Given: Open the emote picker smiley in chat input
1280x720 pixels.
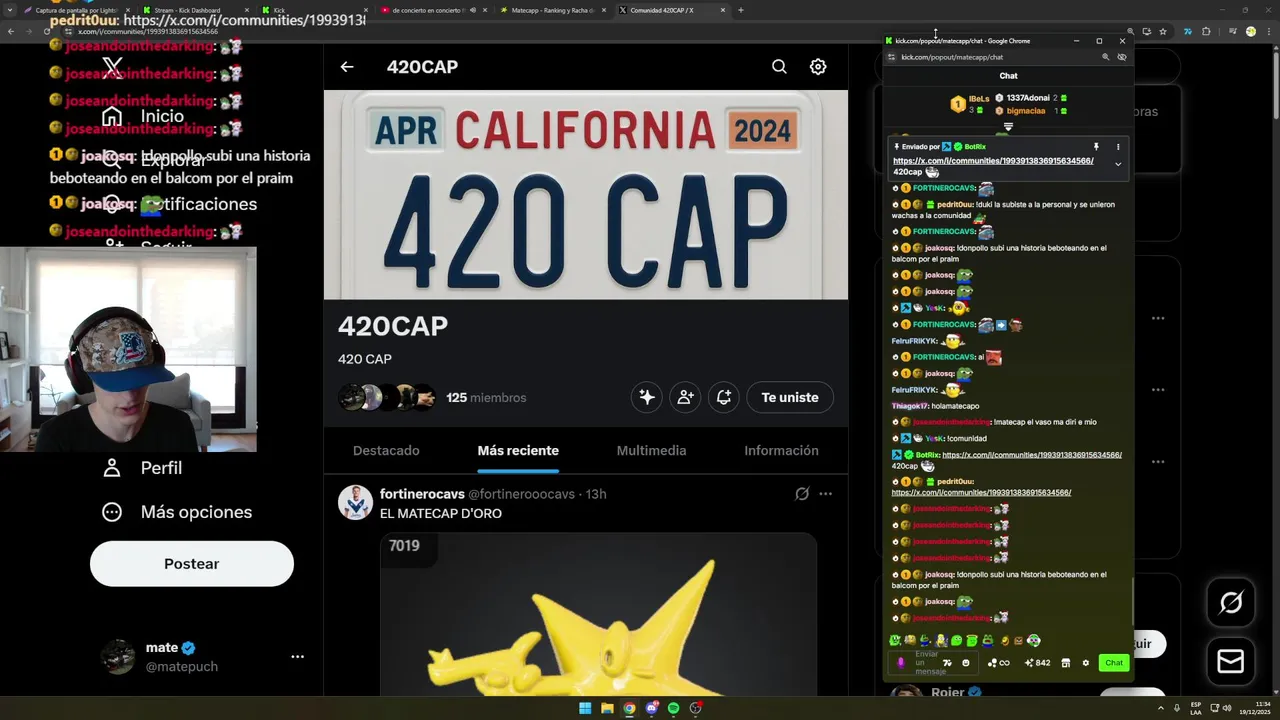Looking at the screenshot, I should (x=965, y=663).
